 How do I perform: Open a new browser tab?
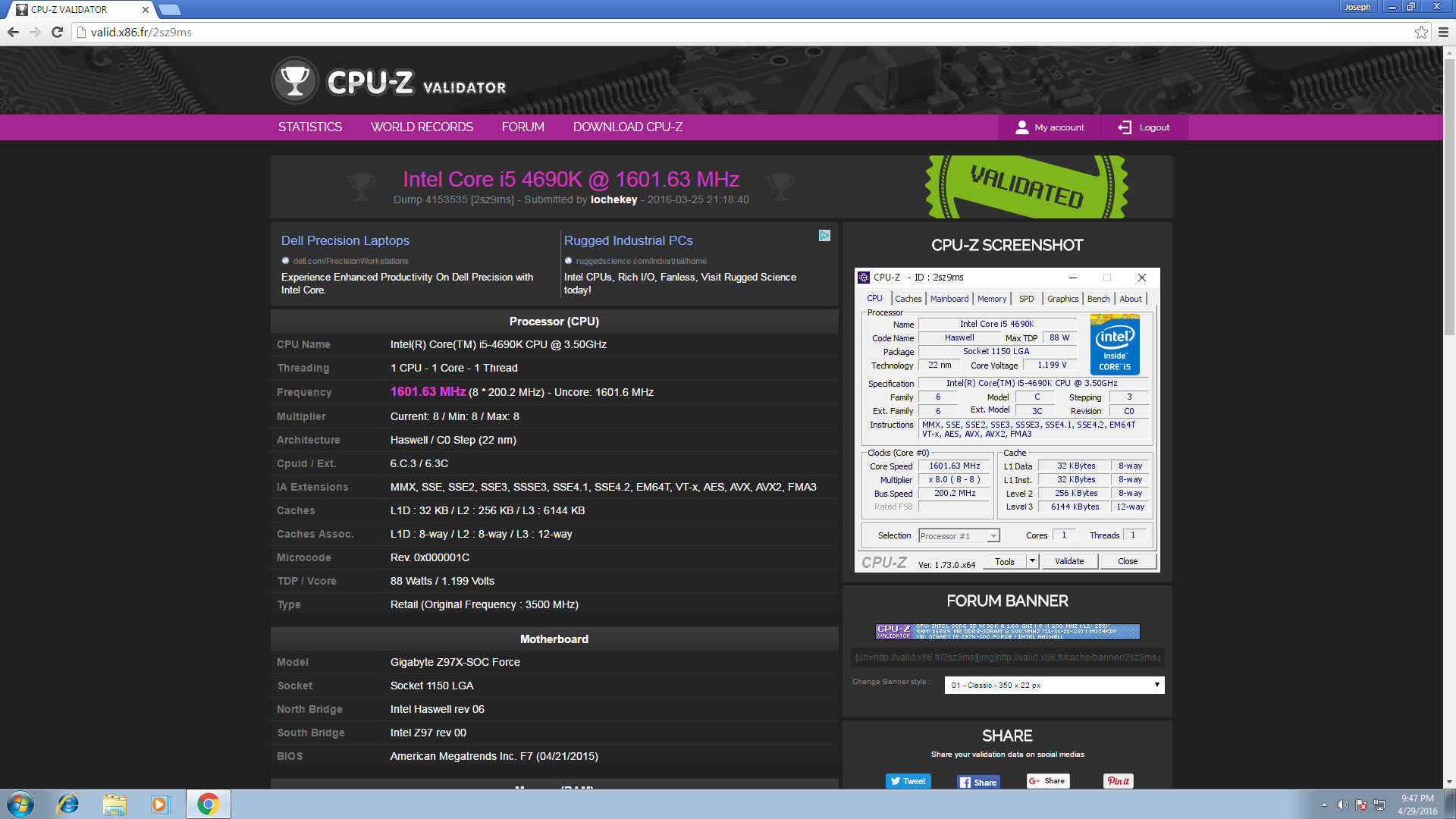(170, 10)
